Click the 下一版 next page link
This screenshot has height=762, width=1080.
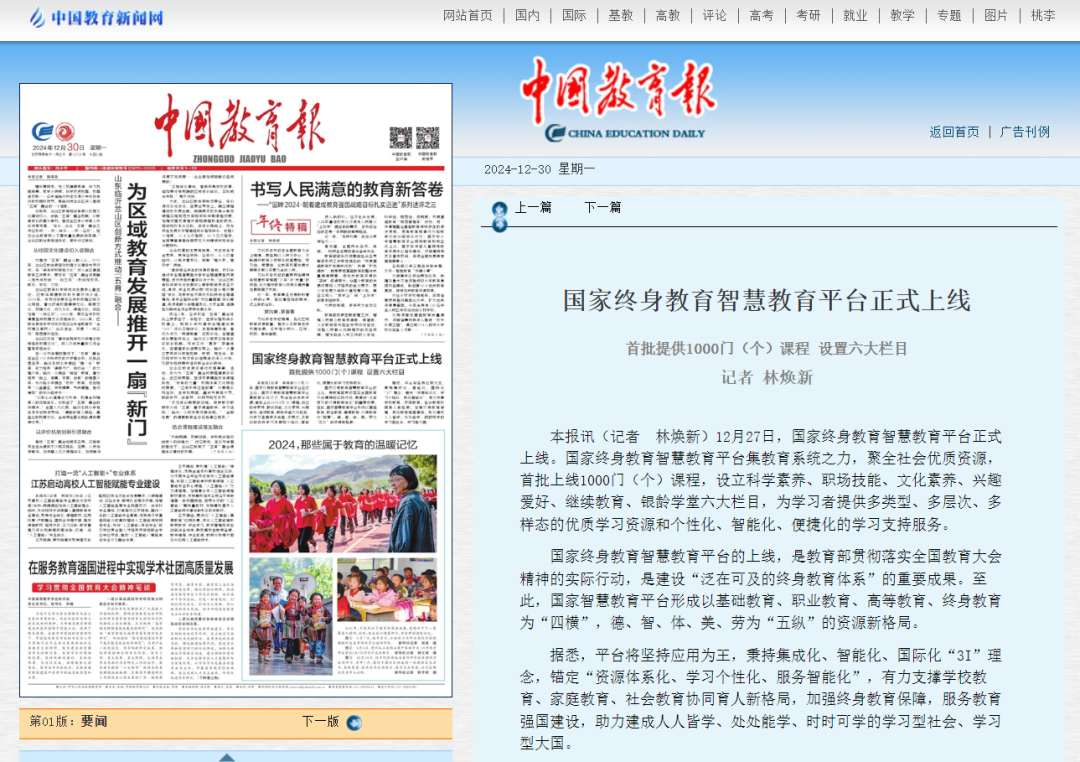[x=320, y=721]
